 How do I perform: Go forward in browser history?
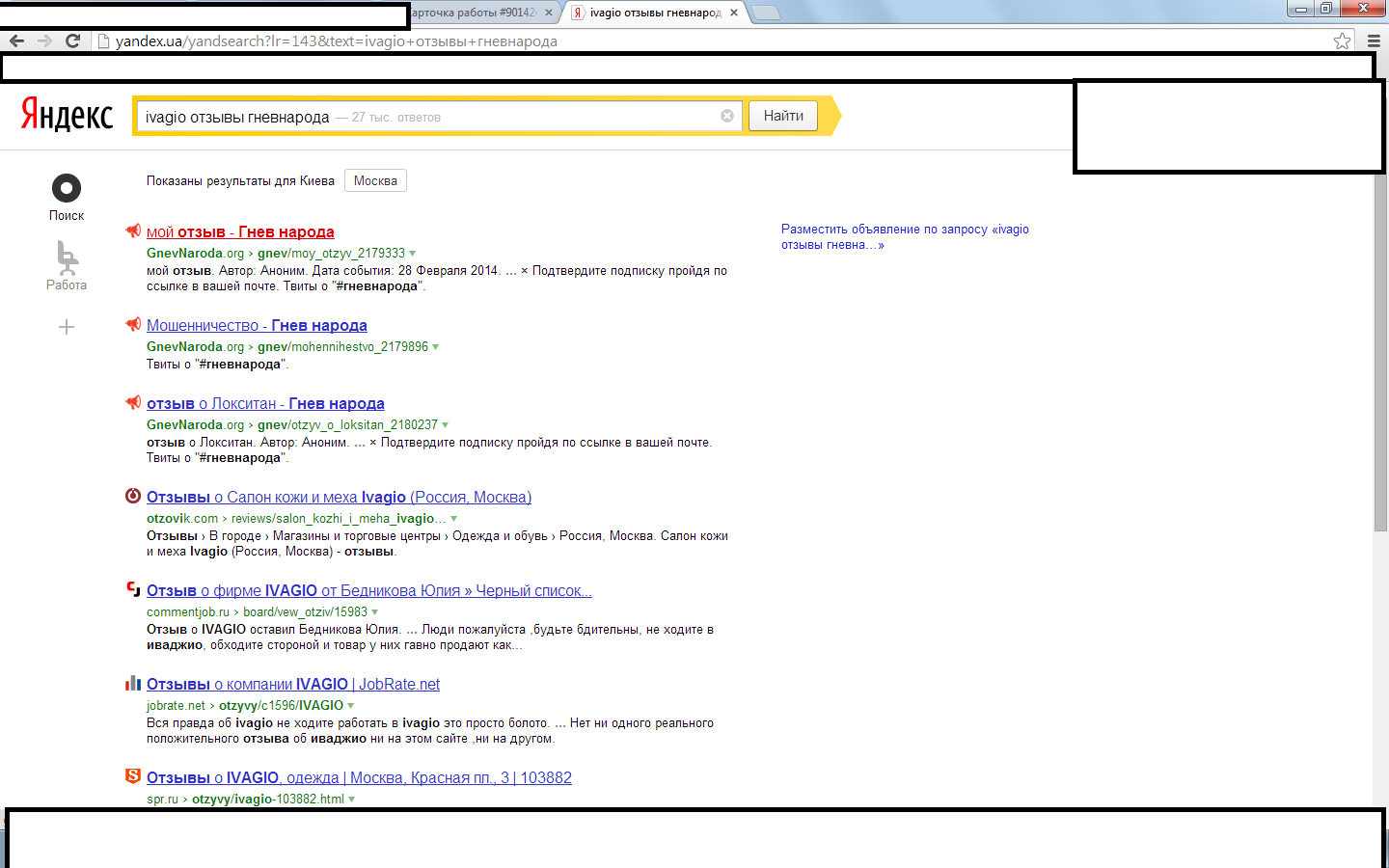pos(44,41)
